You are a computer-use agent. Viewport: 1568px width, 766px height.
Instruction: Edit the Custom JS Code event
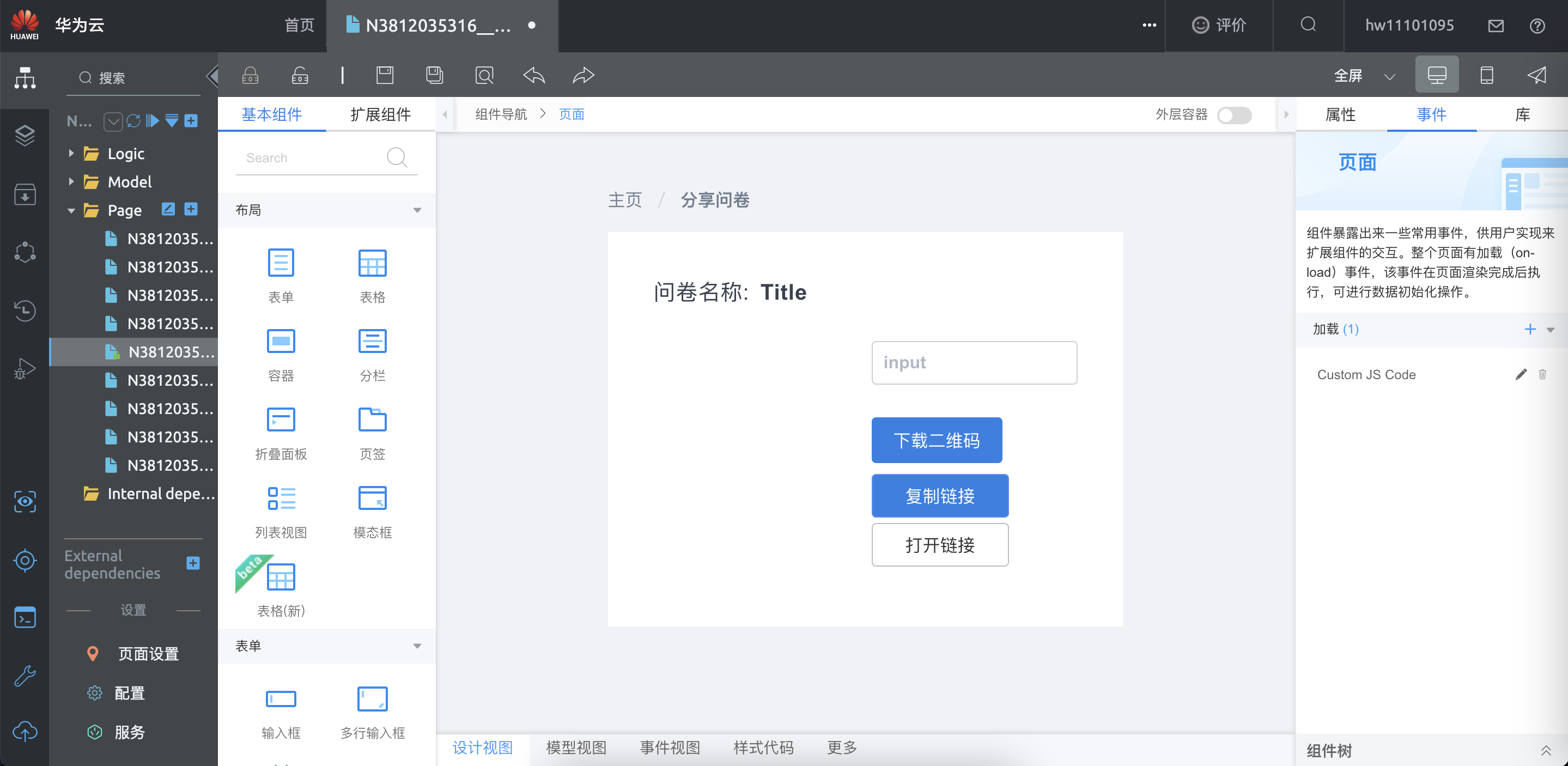tap(1521, 374)
